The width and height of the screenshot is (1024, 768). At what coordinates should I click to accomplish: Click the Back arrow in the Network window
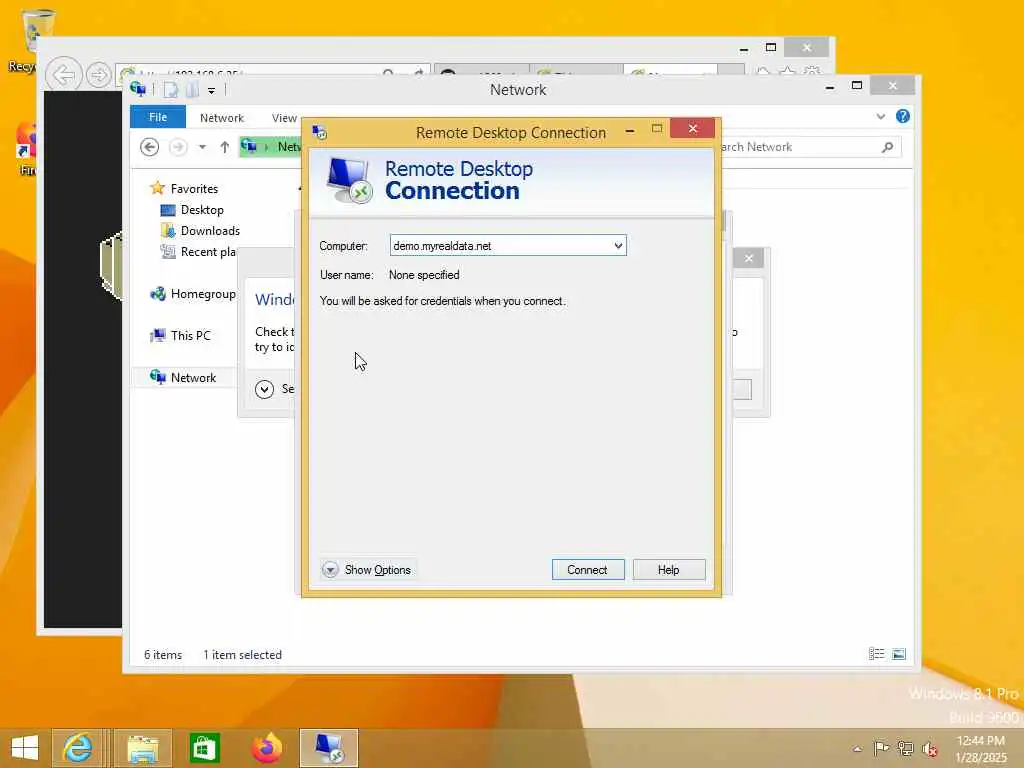(x=150, y=147)
